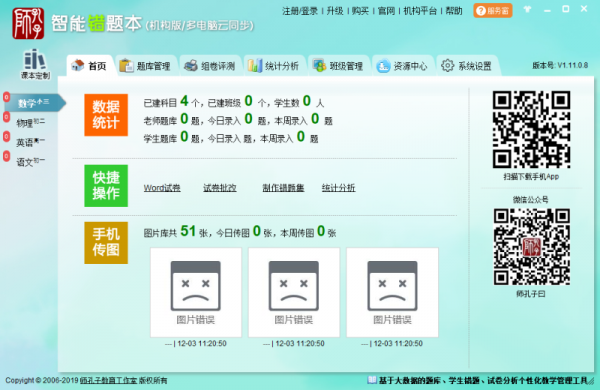Open the first 图片错误 thumbnail

point(196,292)
